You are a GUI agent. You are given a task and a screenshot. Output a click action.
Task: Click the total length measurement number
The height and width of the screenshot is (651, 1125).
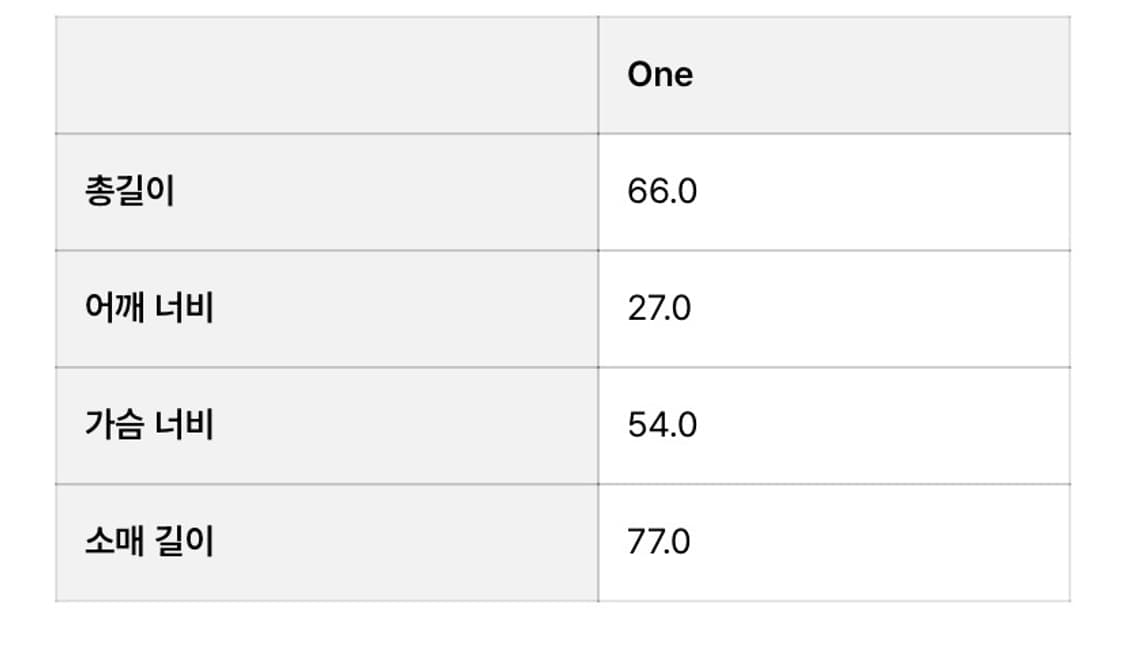(x=662, y=191)
